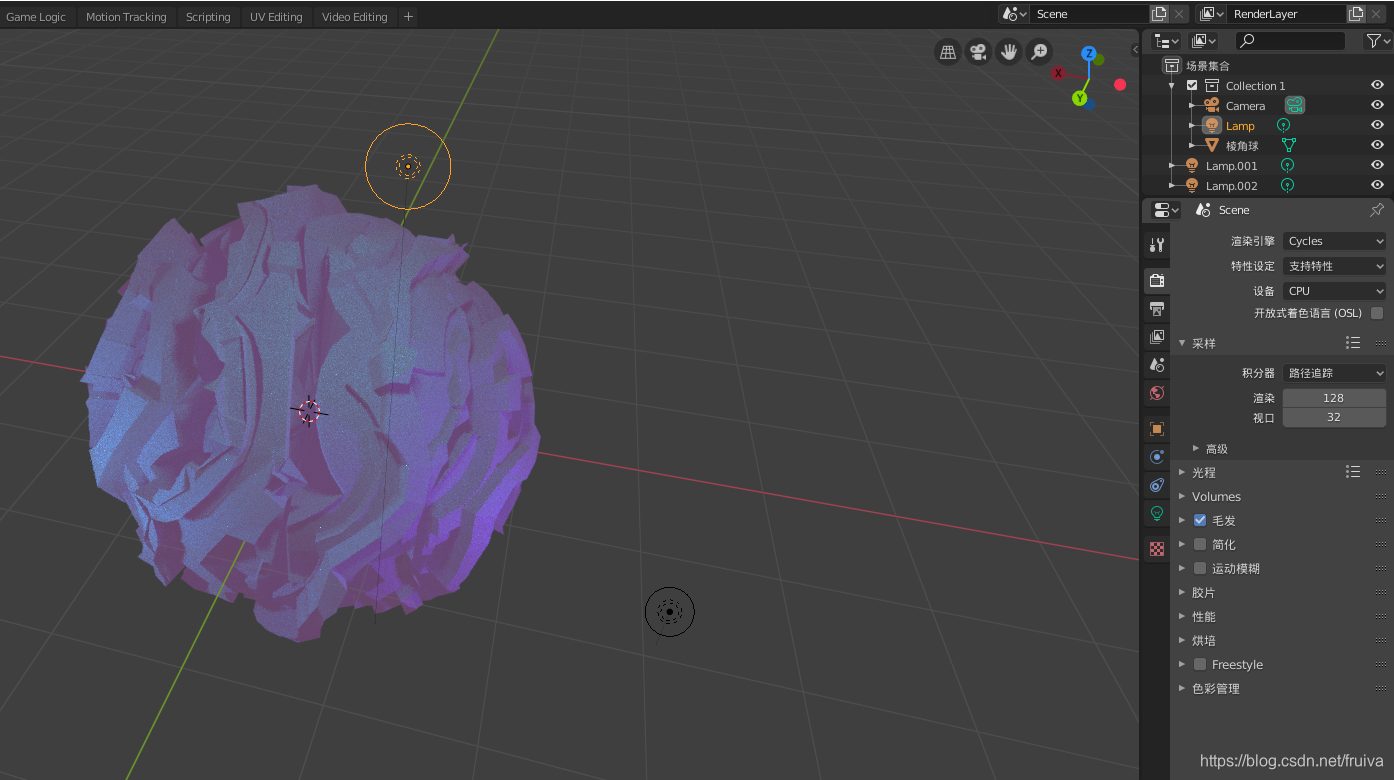1394x780 pixels.
Task: Expand the 胶片 film panel
Action: tap(1182, 592)
